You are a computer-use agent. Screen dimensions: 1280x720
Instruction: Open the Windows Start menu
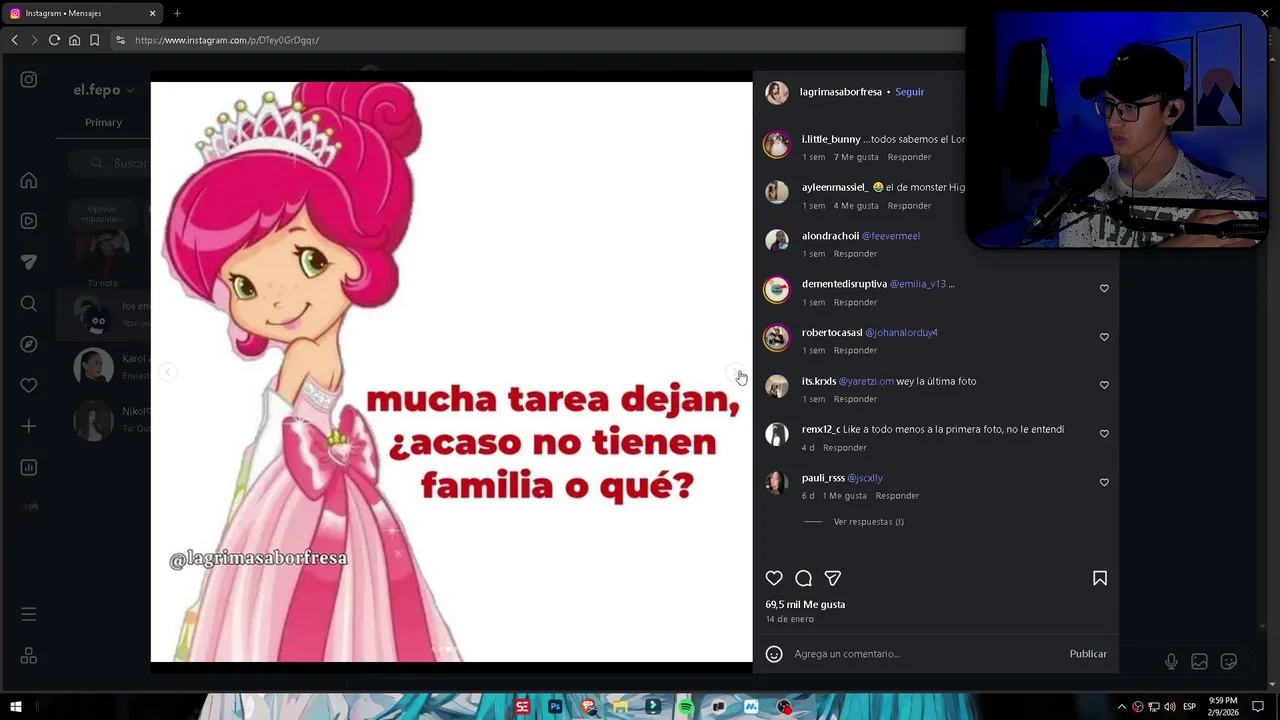(16, 707)
